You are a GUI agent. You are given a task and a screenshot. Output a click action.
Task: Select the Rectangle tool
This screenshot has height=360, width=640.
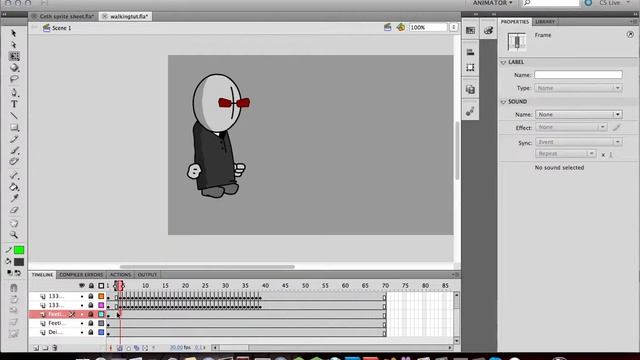pyautogui.click(x=14, y=127)
